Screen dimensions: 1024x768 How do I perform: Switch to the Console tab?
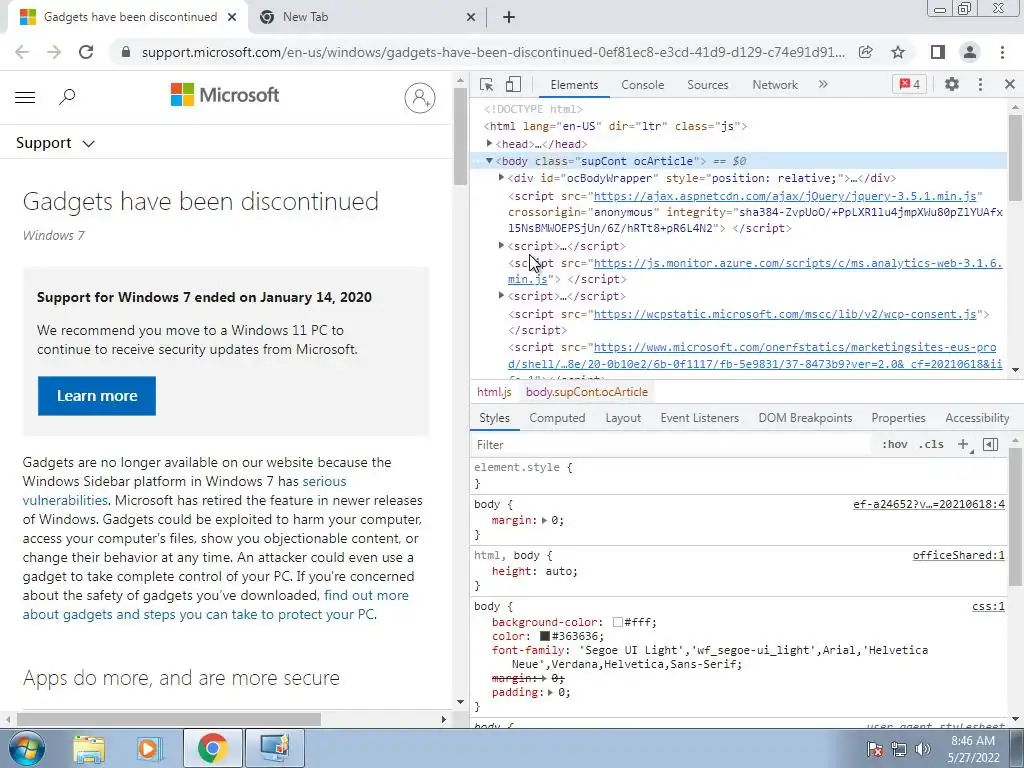[643, 85]
